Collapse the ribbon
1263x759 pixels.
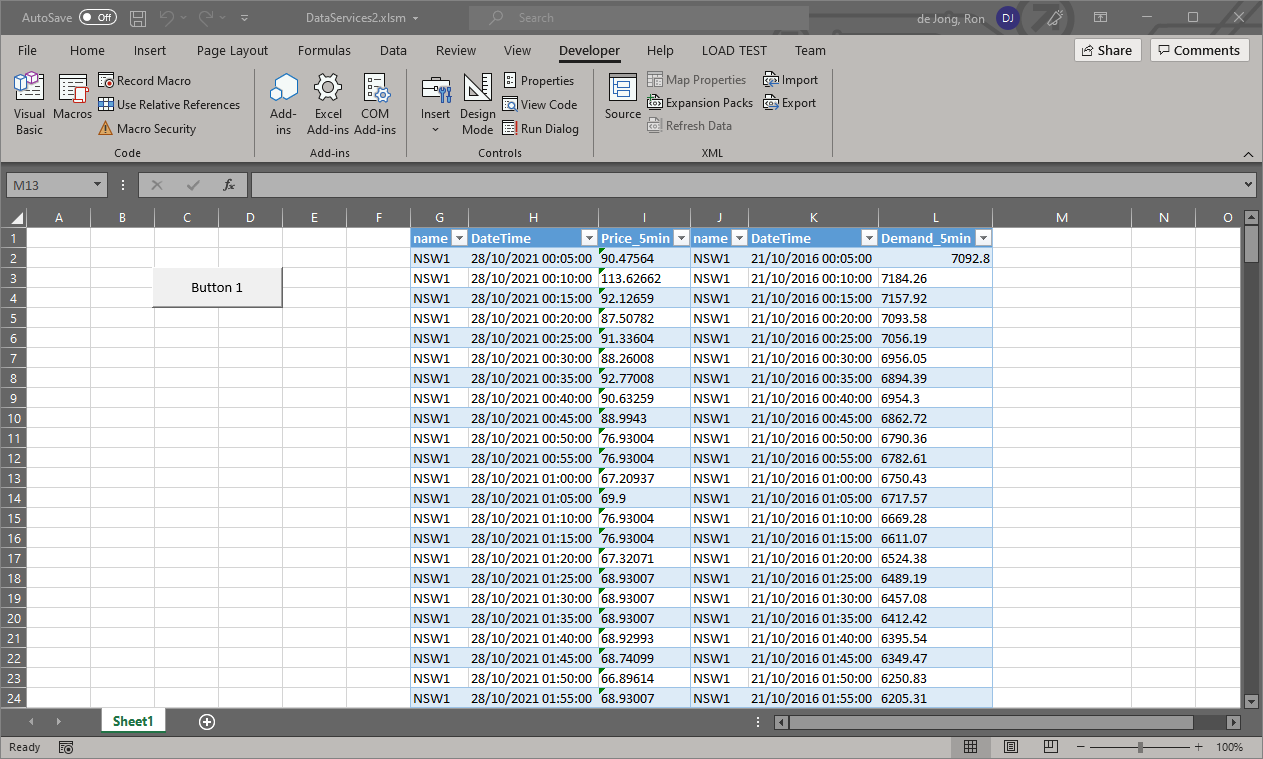[1248, 155]
